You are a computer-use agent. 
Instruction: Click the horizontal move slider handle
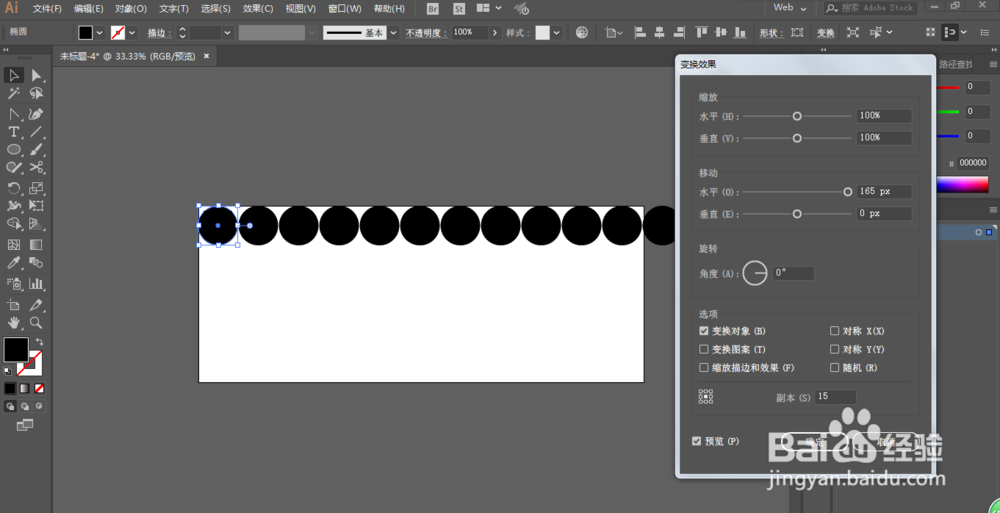coord(848,192)
